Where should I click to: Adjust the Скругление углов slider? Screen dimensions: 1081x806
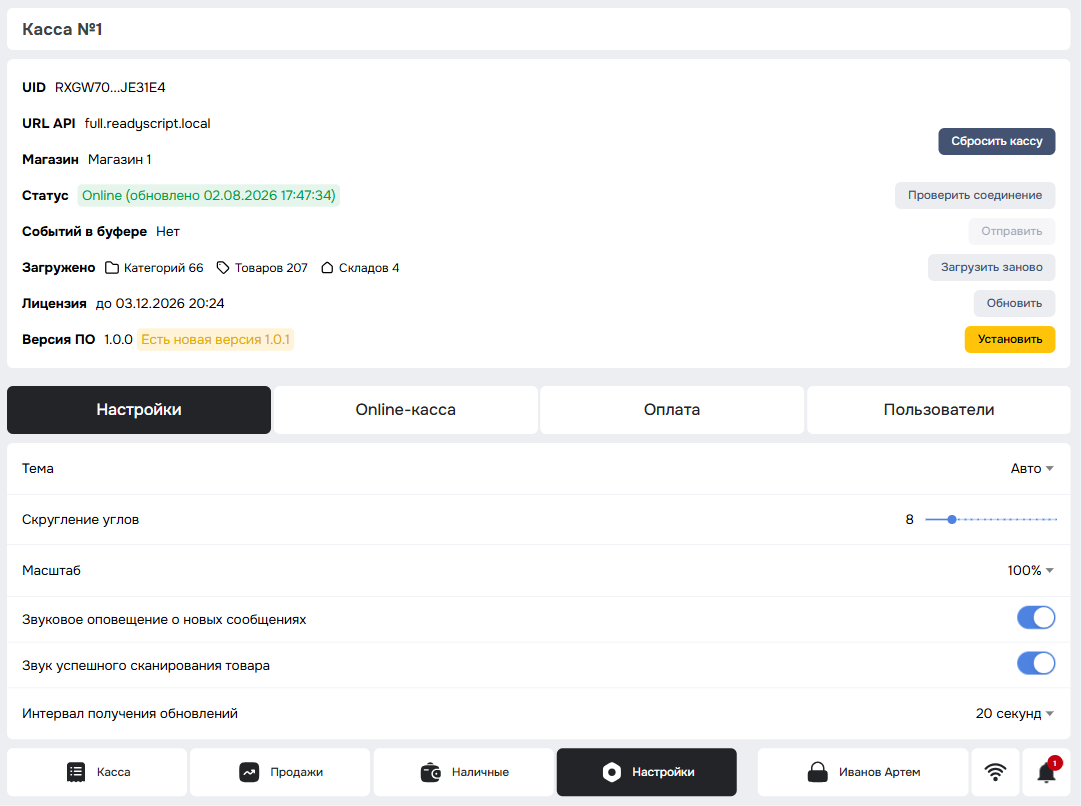[991, 519]
